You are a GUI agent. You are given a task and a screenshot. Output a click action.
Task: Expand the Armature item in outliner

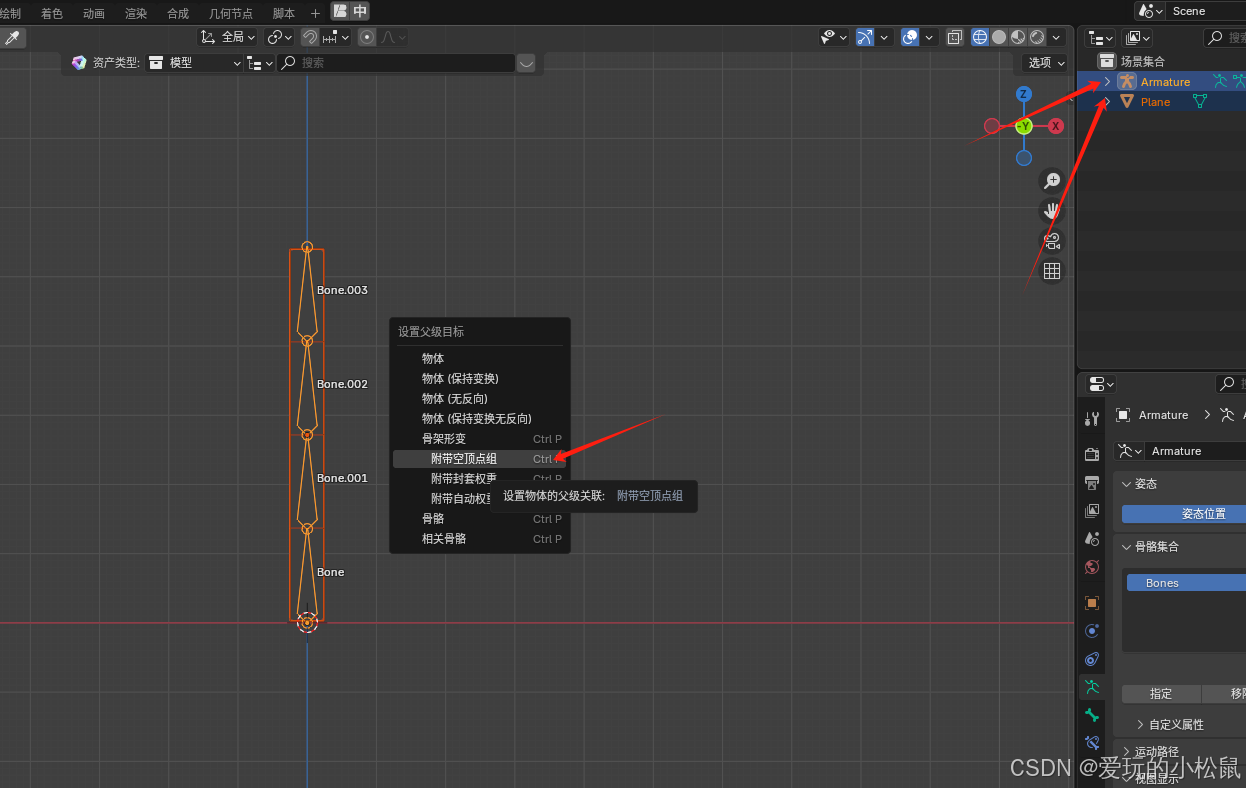pos(1106,82)
